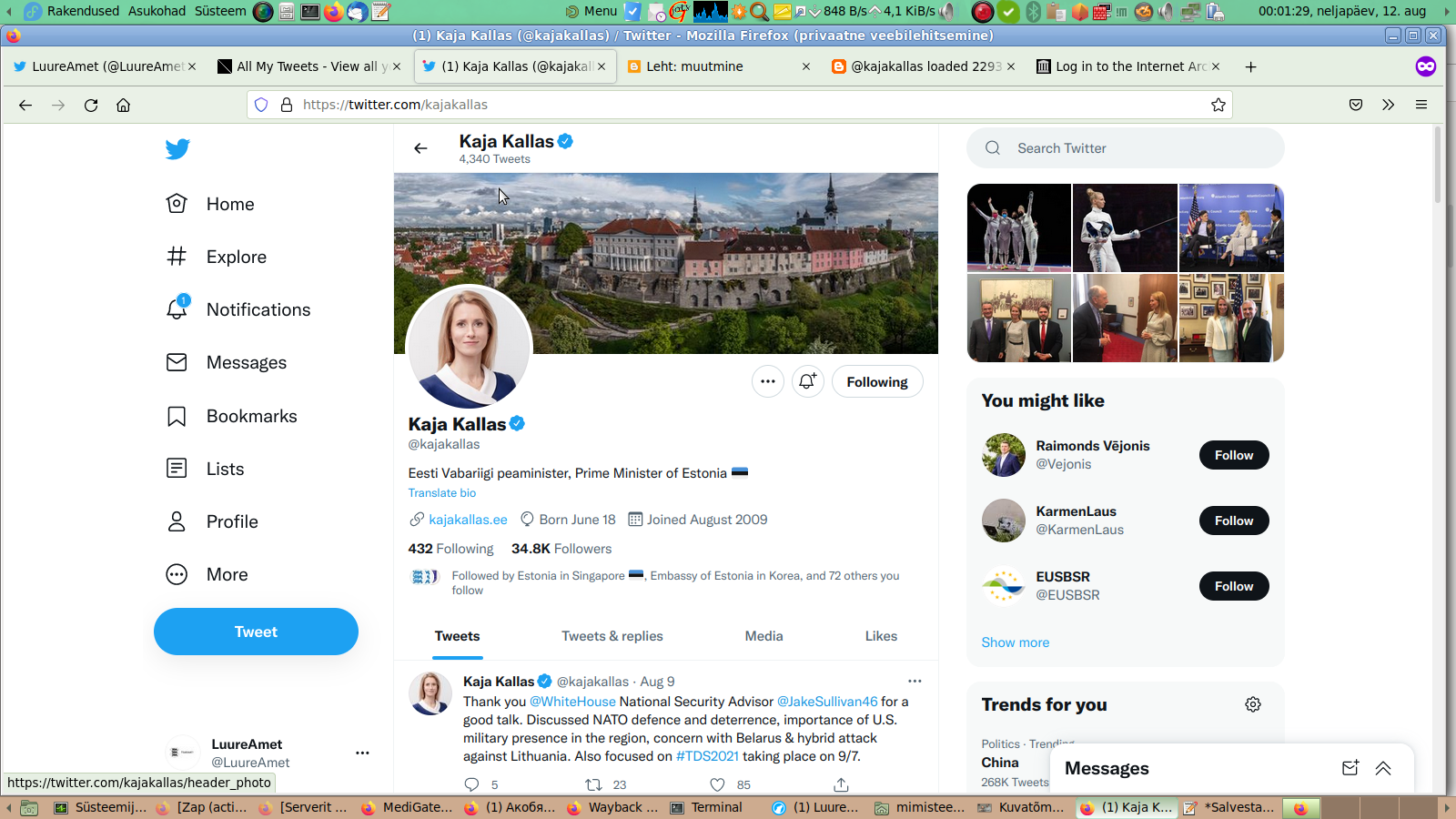This screenshot has width=1456, height=819.
Task: Follow EUSBSR account
Action: (1234, 586)
